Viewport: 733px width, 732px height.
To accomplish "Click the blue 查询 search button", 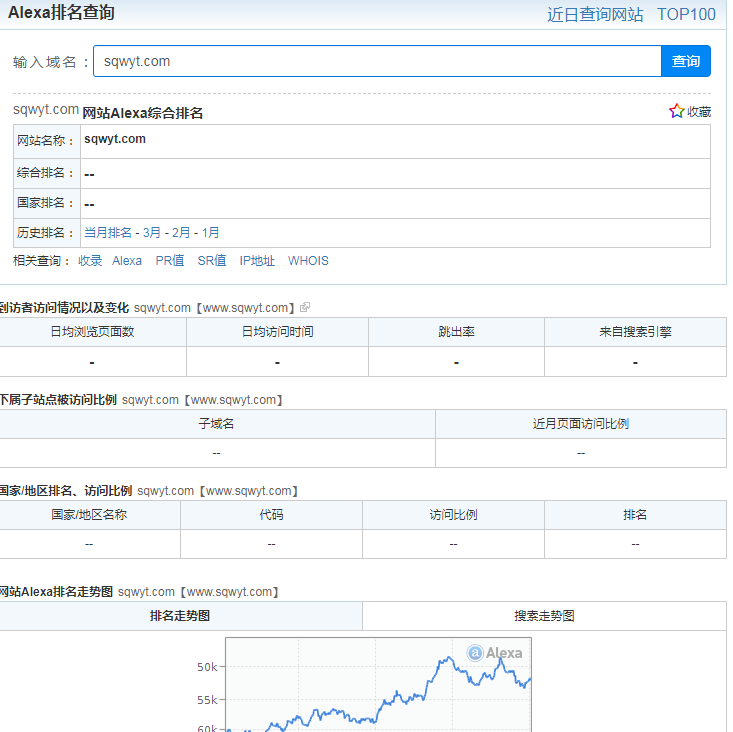I will [686, 61].
